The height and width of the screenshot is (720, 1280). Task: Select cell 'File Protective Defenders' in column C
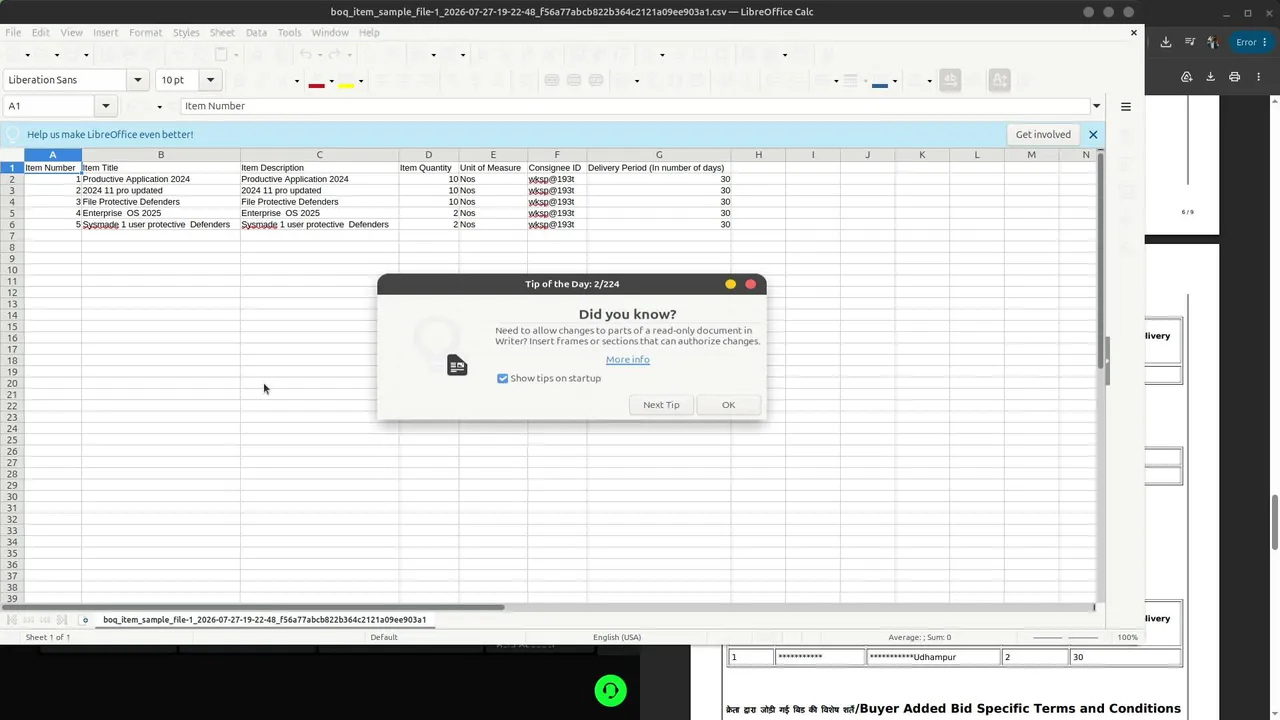[320, 202]
